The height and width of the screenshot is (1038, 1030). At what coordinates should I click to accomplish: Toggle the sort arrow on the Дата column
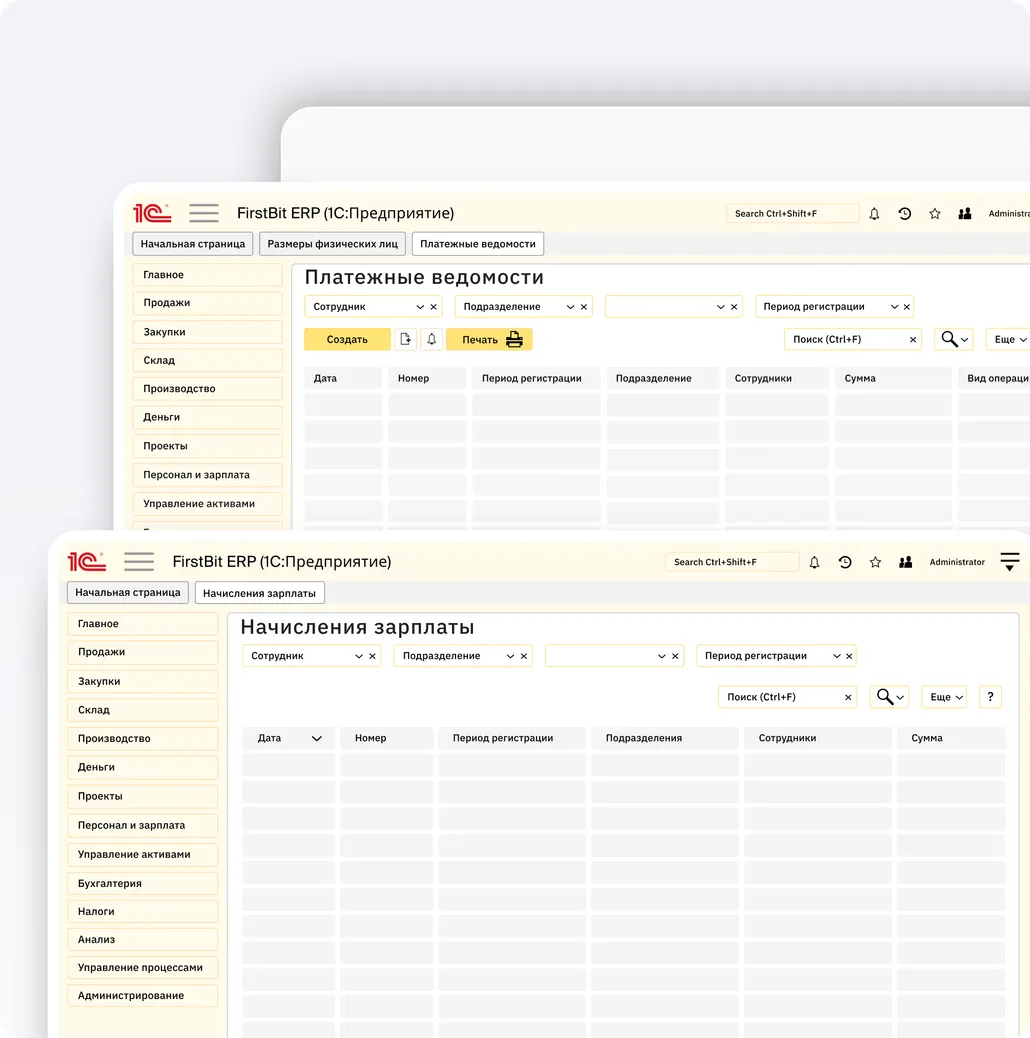pyautogui.click(x=317, y=739)
